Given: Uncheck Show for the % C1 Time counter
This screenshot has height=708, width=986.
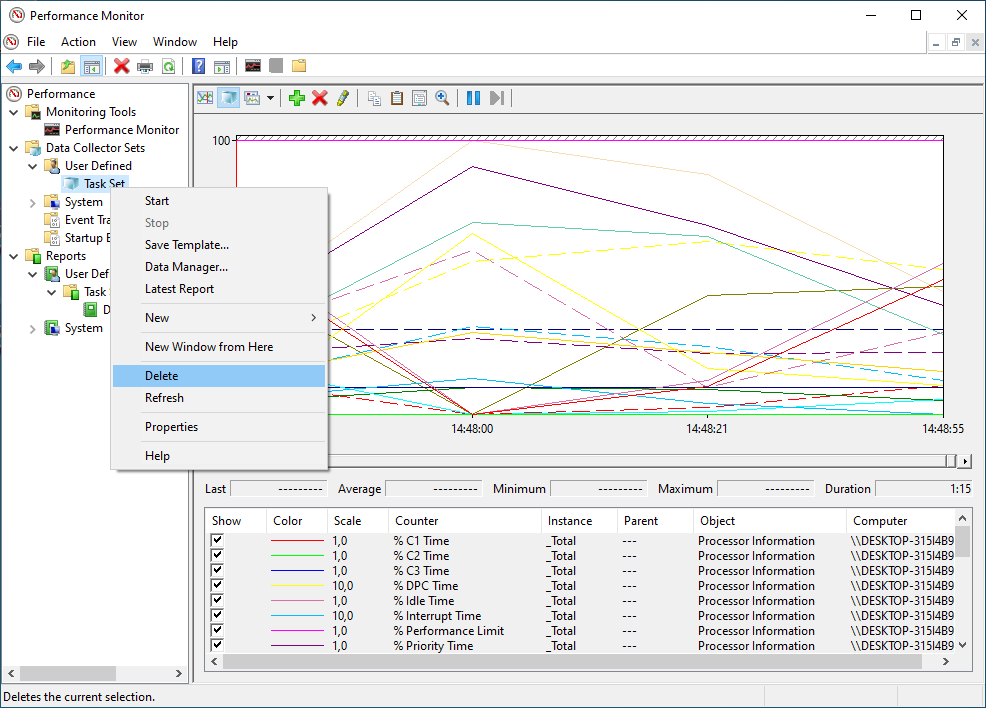Looking at the screenshot, I should click(x=217, y=540).
